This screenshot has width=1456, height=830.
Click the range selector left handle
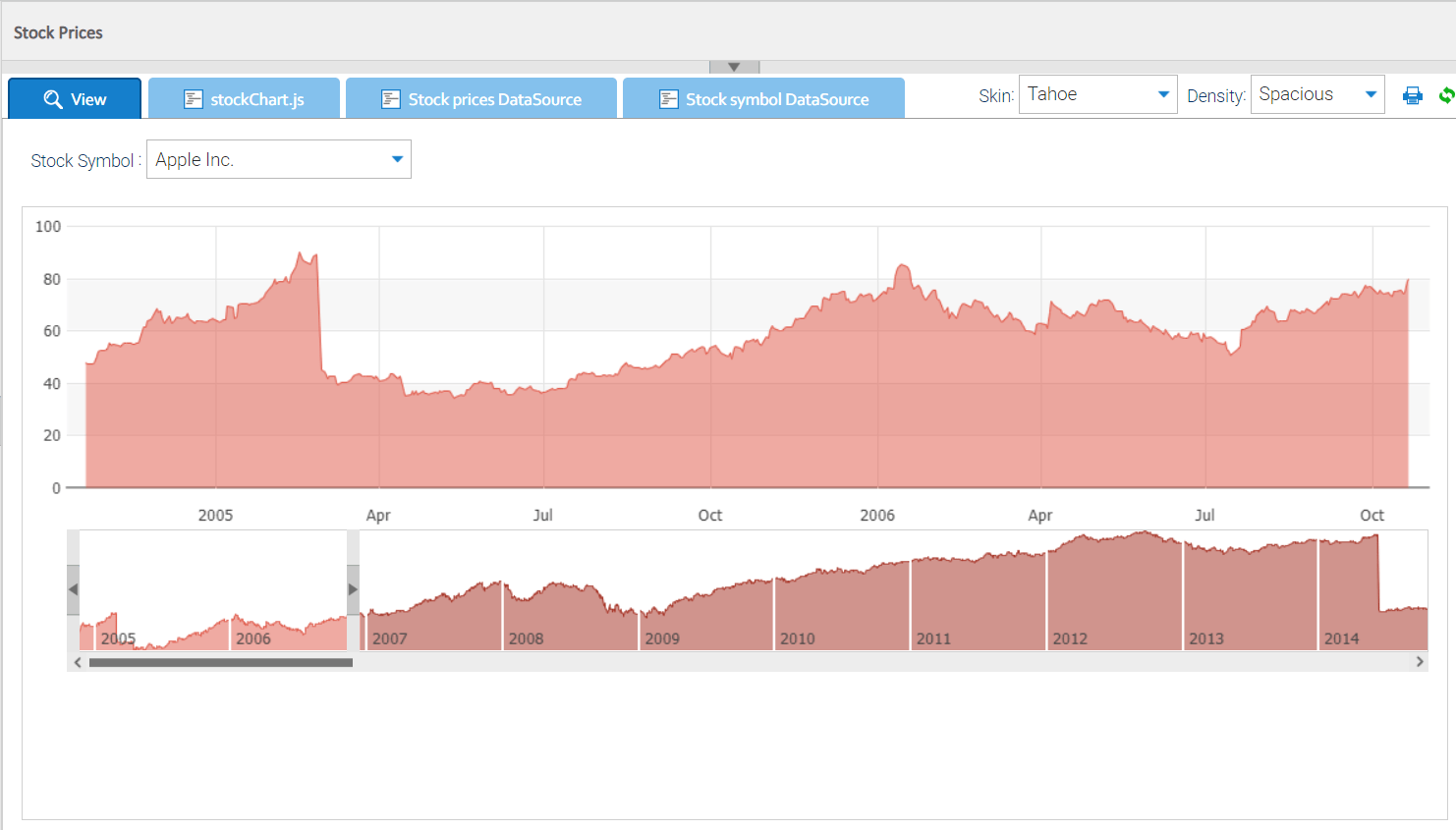[73, 589]
